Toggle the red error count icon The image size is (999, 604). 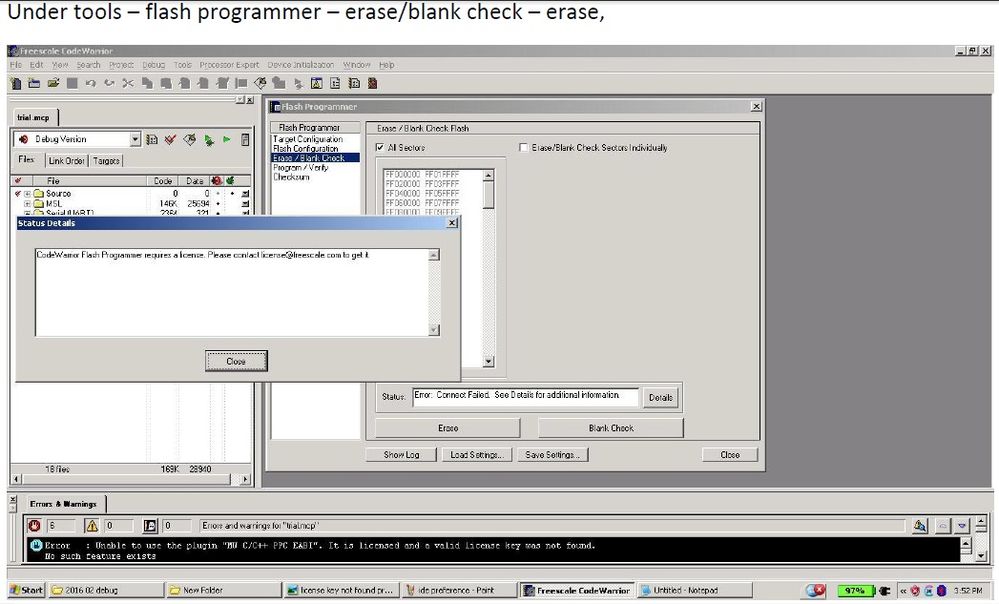point(34,526)
